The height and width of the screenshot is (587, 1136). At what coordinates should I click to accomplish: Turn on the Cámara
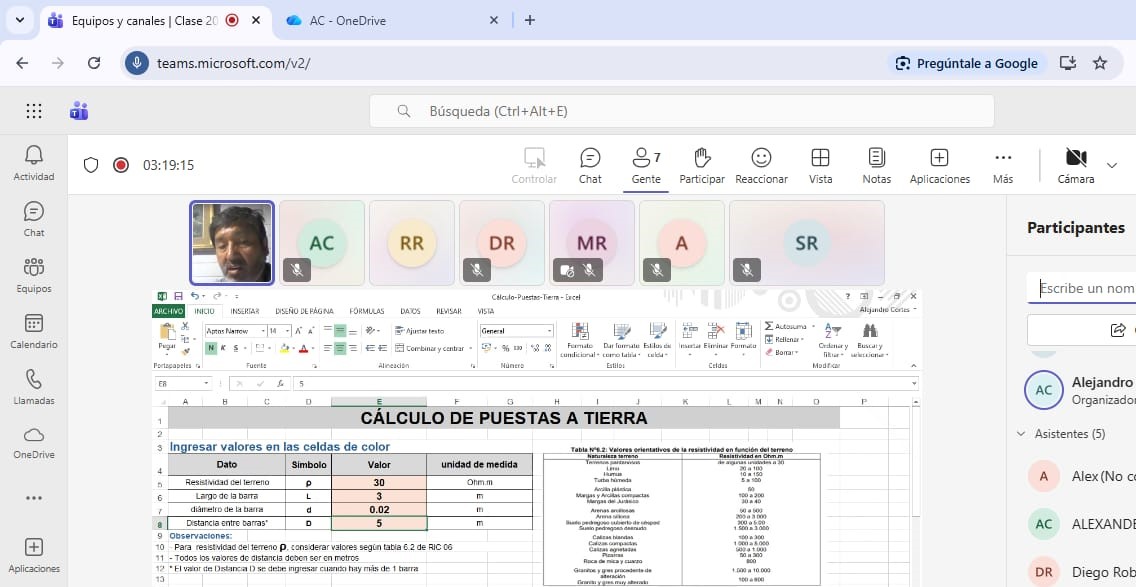pos(1075,165)
